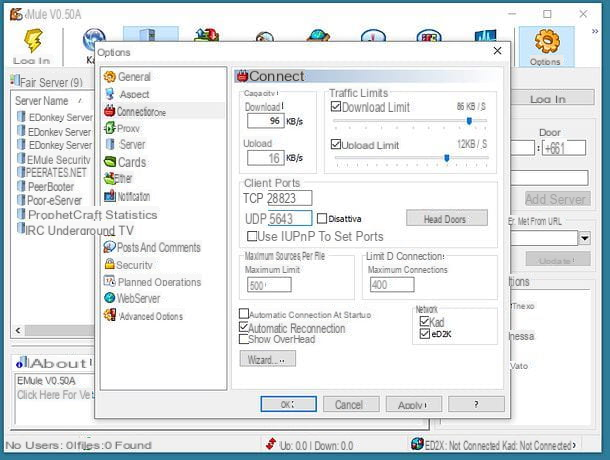This screenshot has height=460, width=610.
Task: Click the Upload capacity field
Action: 266,158
